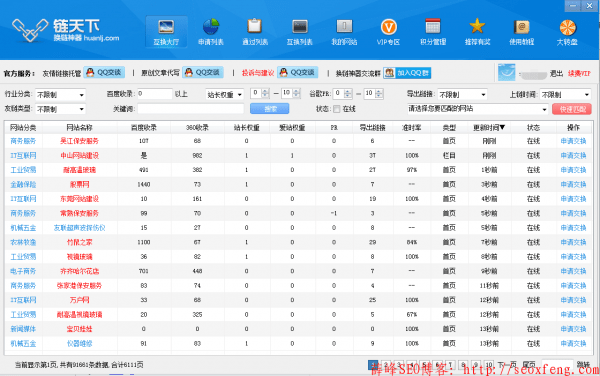Click 申请交换 for 竹鼠之家 row
Viewport: 600px width, 376px height.
click(573, 242)
